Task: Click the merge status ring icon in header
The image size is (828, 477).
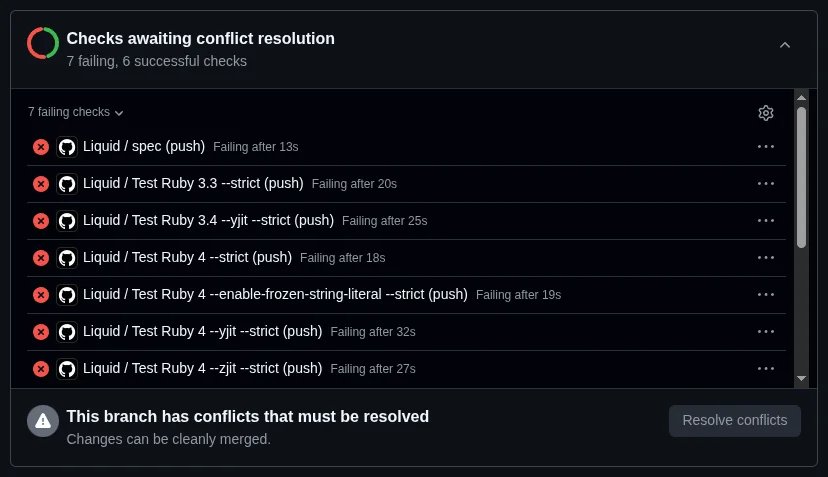Action: [43, 43]
